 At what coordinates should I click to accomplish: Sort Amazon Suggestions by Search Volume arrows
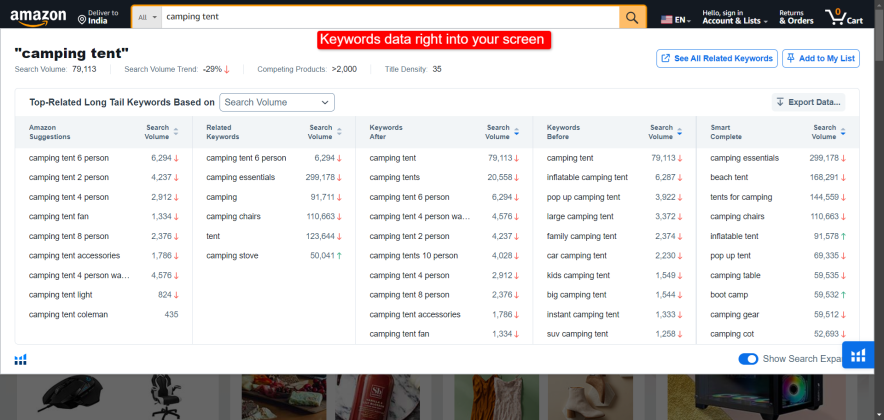tap(176, 132)
